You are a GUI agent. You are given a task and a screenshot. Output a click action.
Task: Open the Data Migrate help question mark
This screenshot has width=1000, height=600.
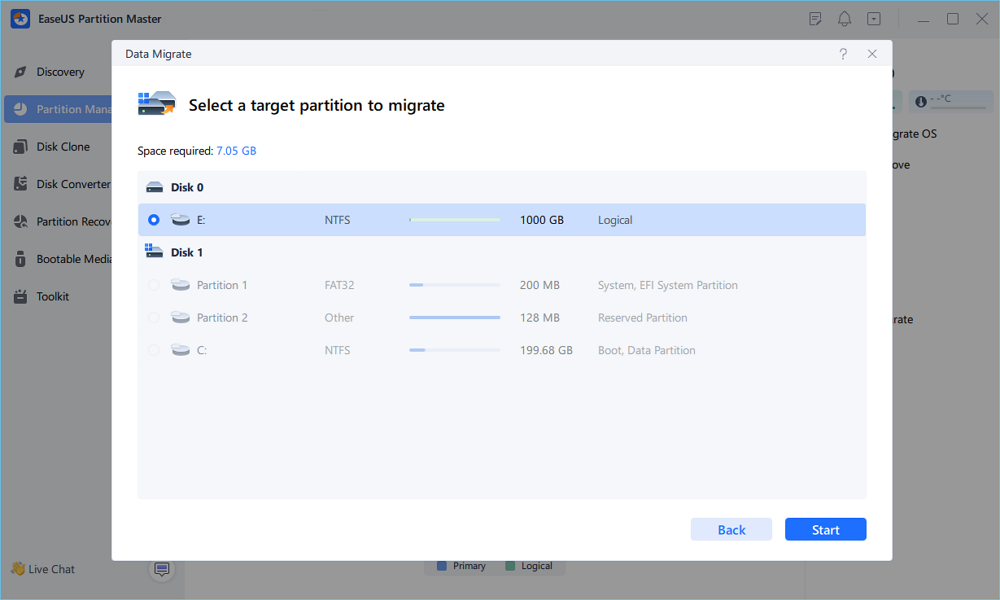click(x=843, y=54)
